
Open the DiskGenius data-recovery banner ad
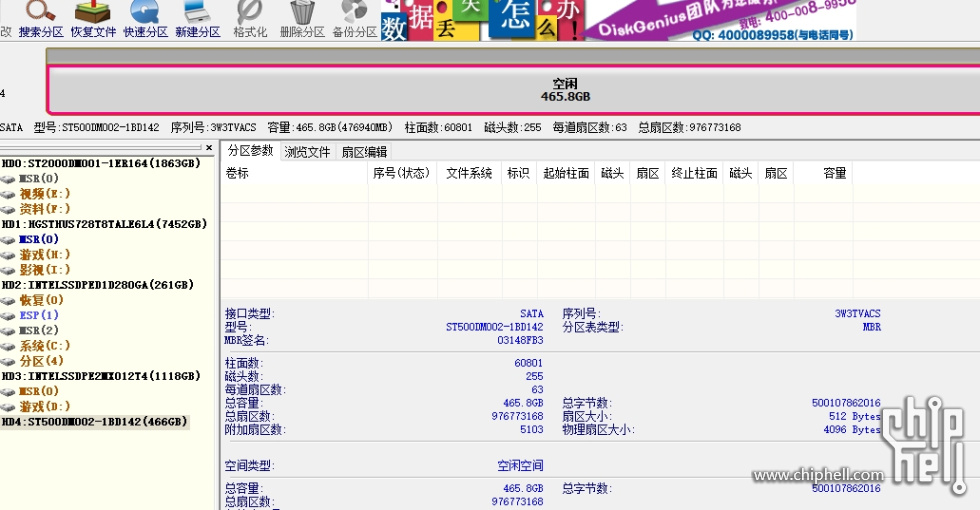pos(618,20)
